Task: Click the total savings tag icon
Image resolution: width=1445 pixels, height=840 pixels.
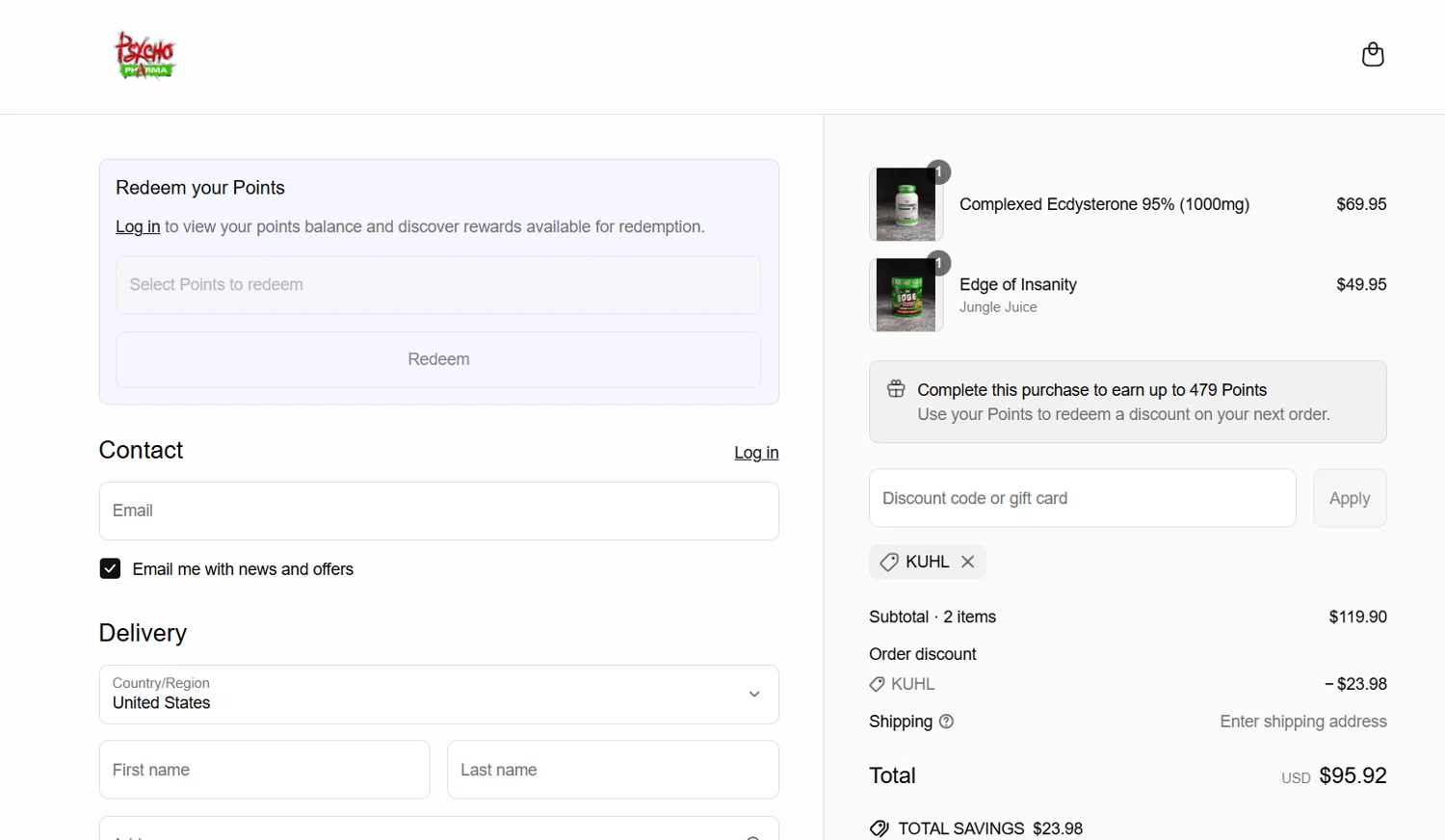Action: 879,828
